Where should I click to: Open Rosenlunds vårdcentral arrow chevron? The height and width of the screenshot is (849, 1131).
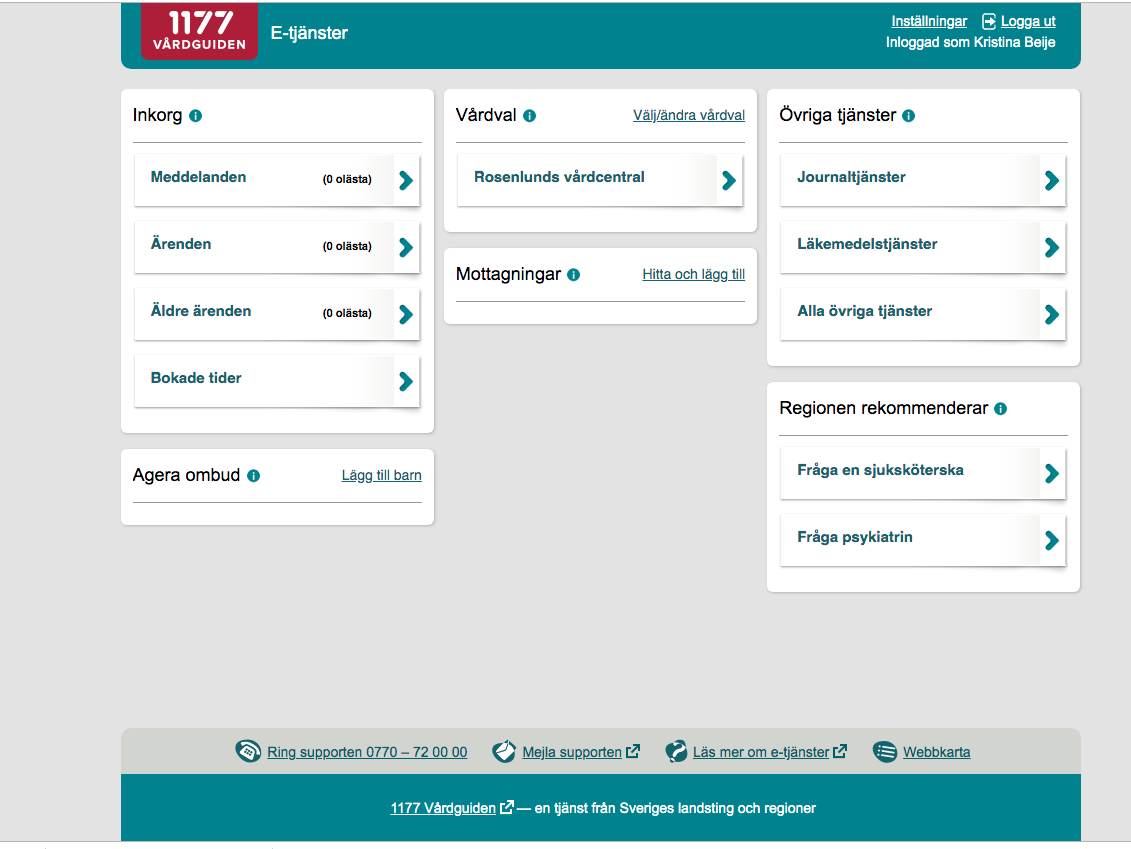(x=728, y=181)
